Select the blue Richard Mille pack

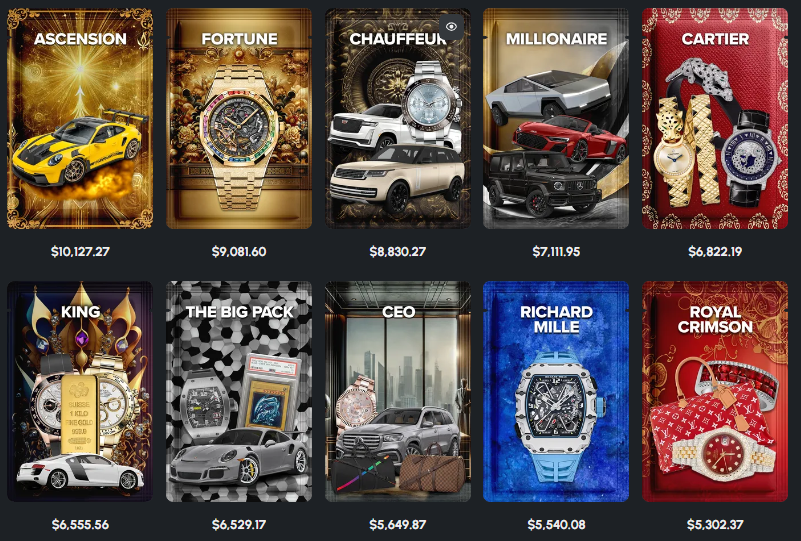coord(556,391)
